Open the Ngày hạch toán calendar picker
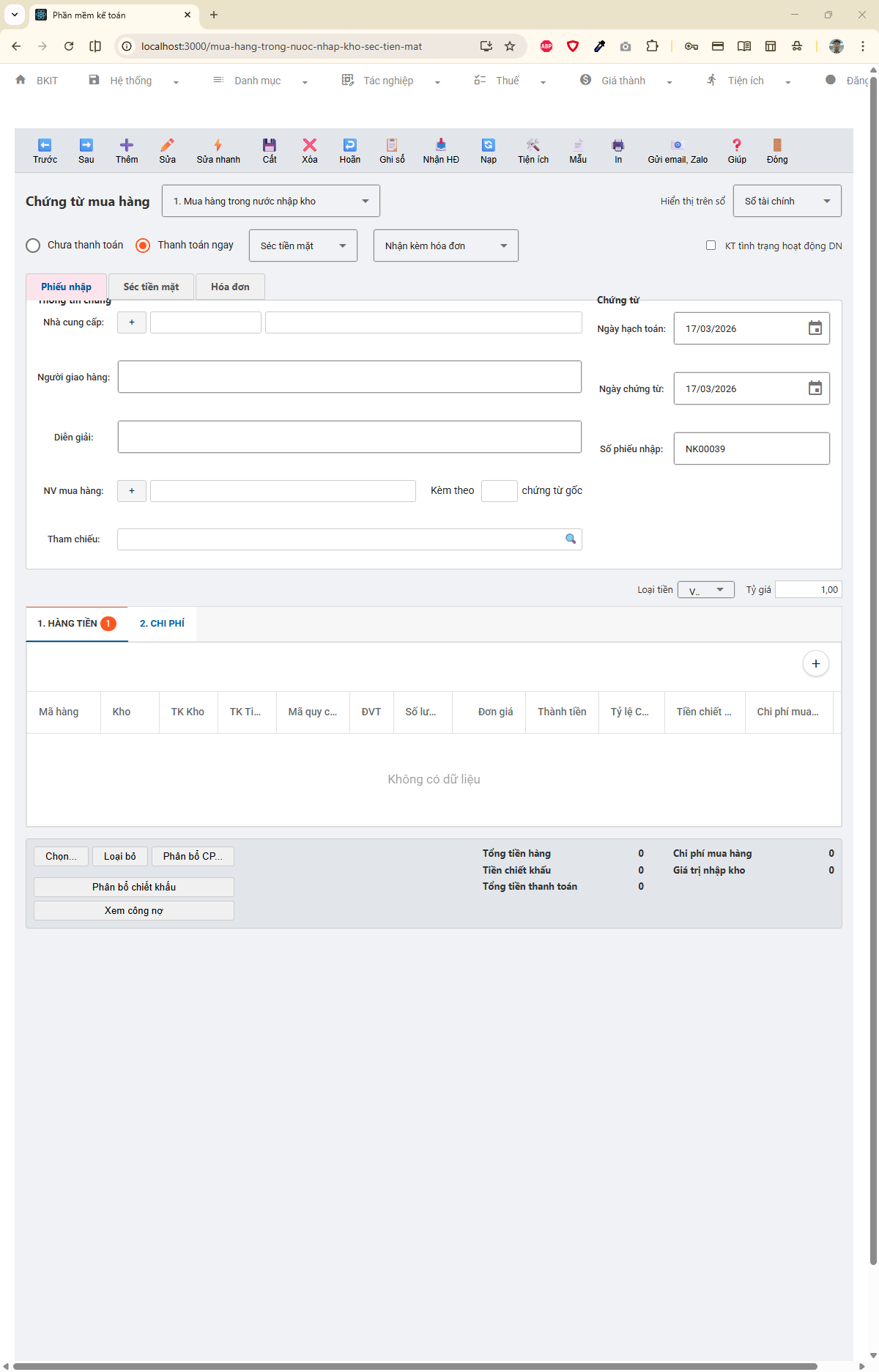This screenshot has width=879, height=1372. tap(815, 328)
